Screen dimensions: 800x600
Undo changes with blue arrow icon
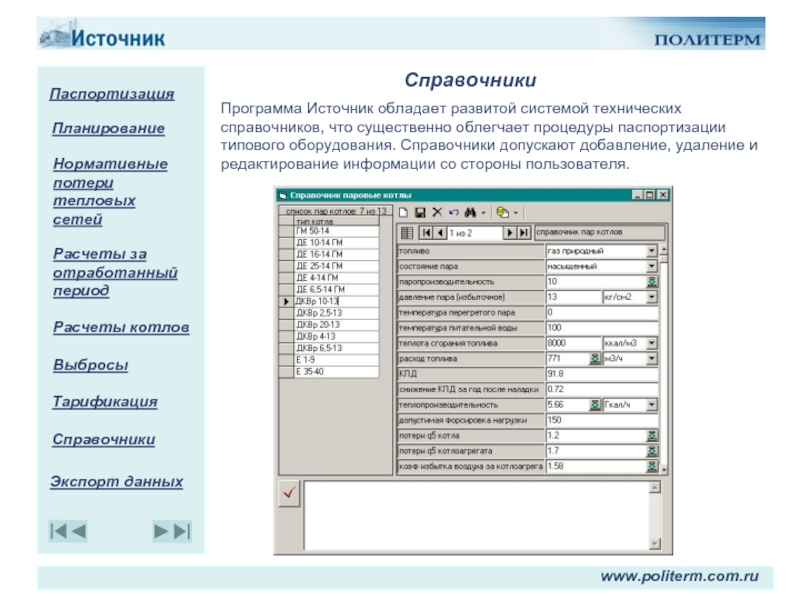tap(454, 212)
